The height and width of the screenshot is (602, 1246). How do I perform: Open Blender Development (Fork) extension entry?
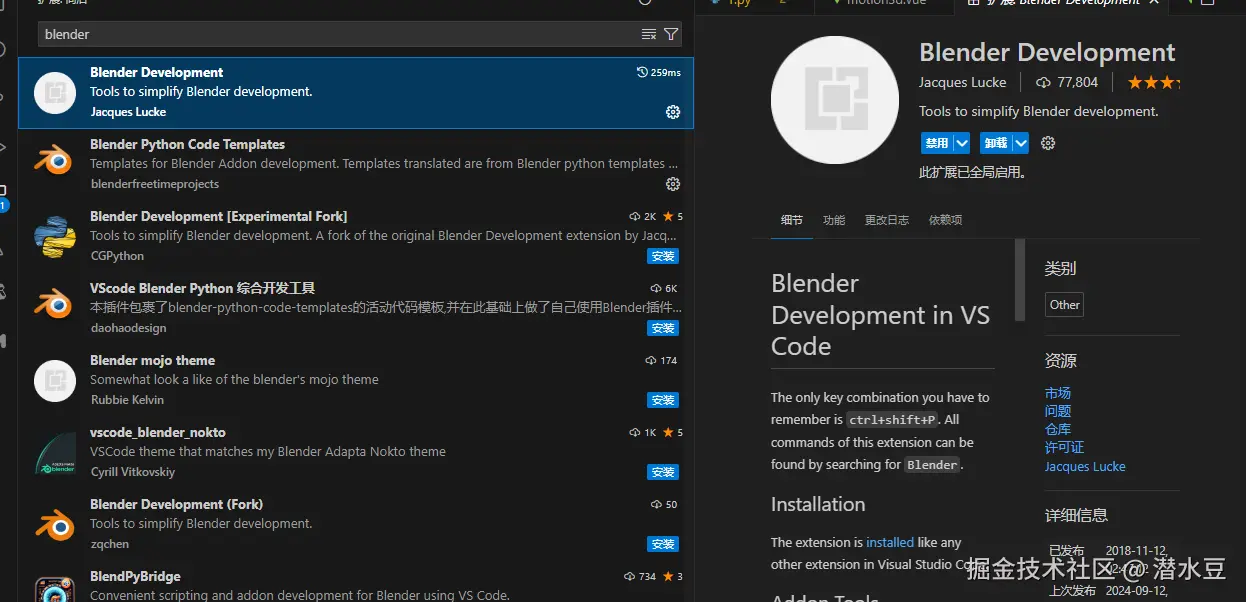point(355,524)
